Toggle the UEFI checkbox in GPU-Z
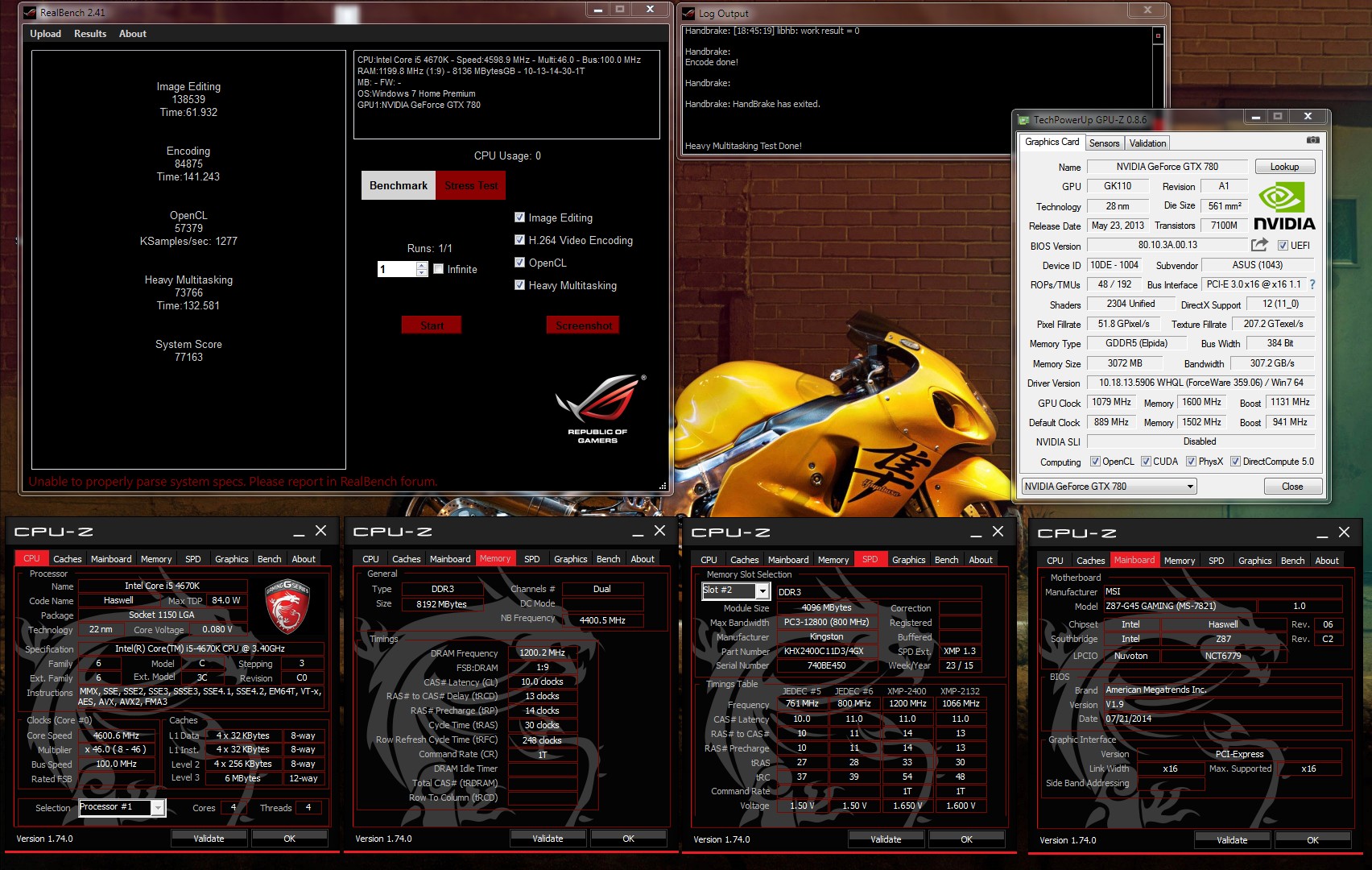The height and width of the screenshot is (870, 1372). [x=1283, y=246]
